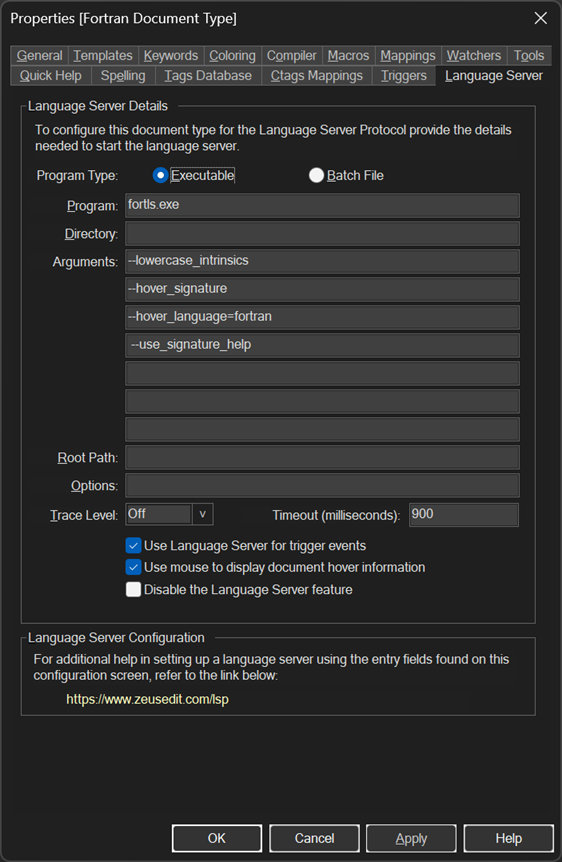Click the empty Root Path field

(x=322, y=457)
